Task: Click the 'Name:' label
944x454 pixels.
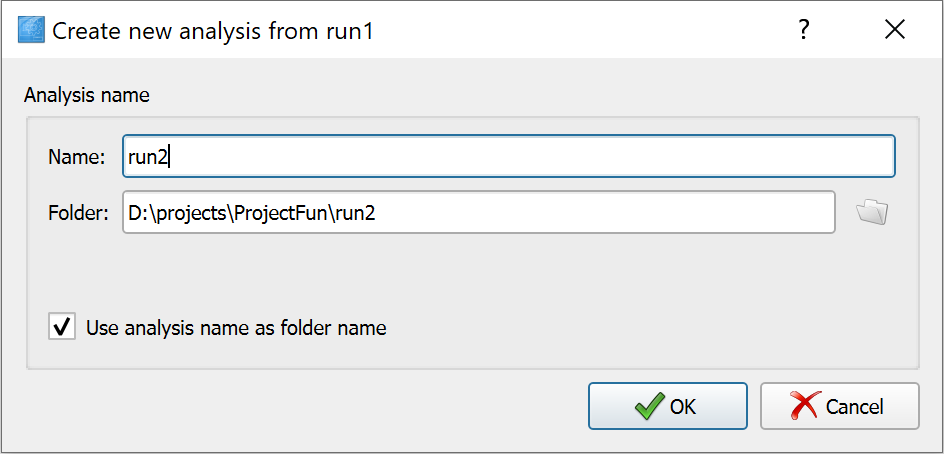Action: pos(77,157)
